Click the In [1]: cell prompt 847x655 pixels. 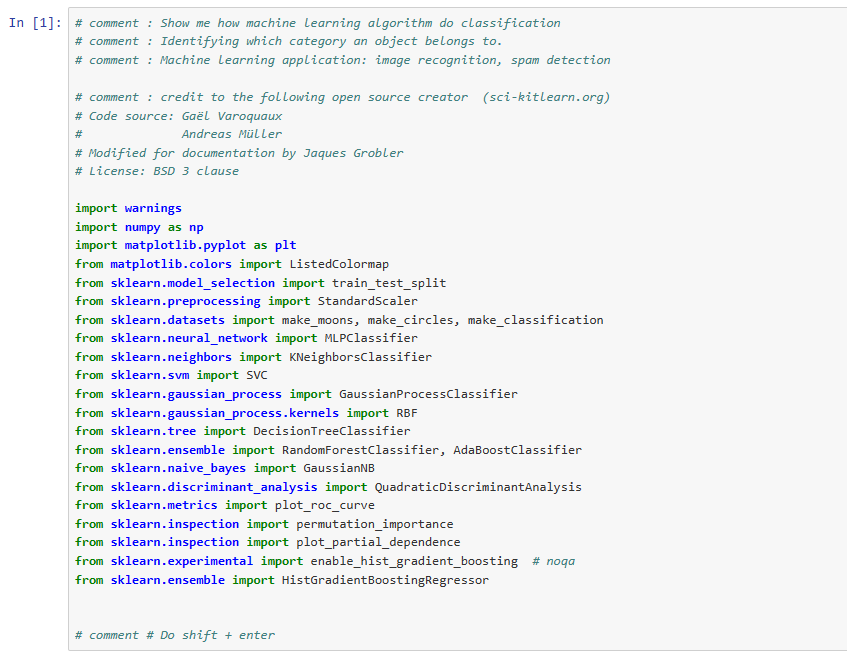pos(35,23)
